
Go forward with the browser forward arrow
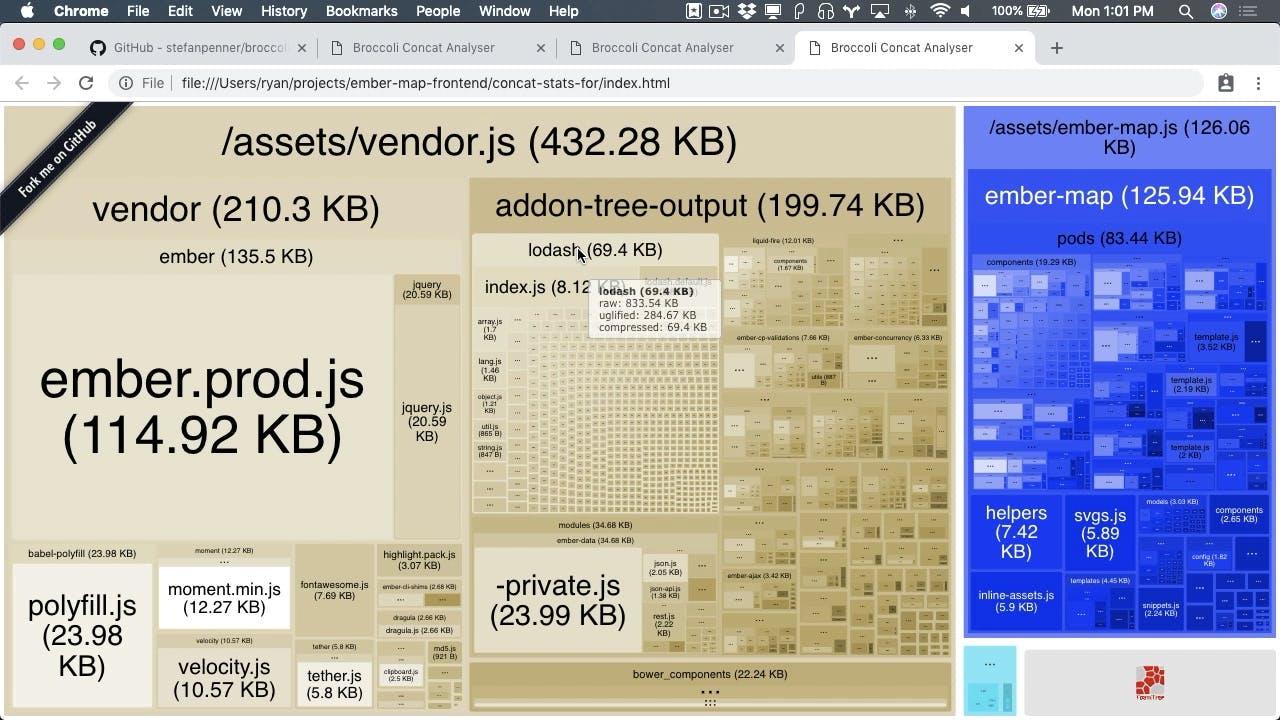click(54, 83)
